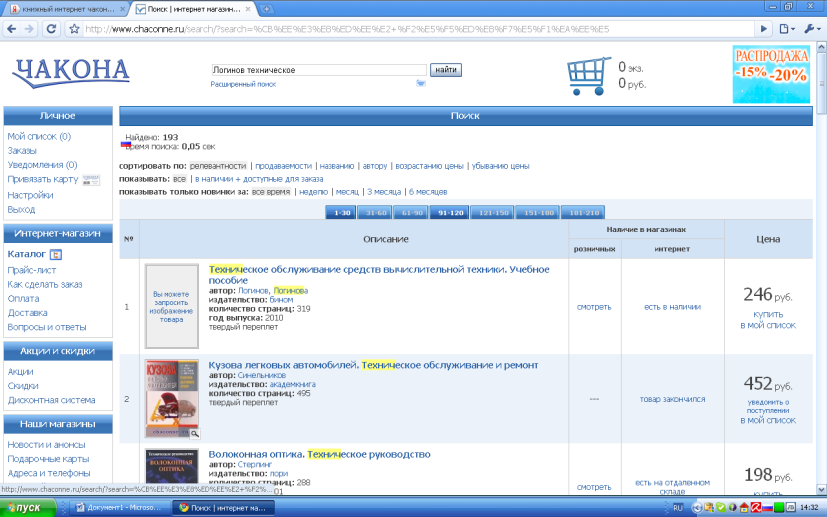
Task: Sort by названию
Action: 337,166
